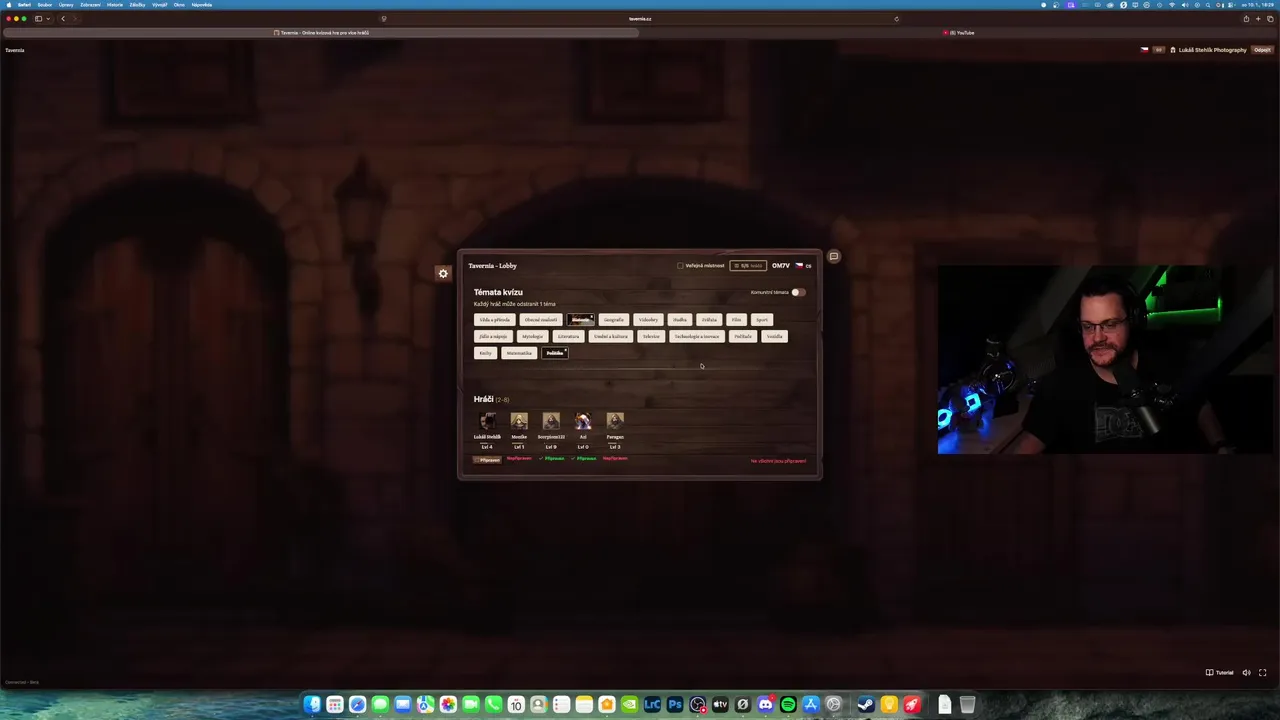Click the Tavernia logo text
This screenshot has width=1280, height=720.
pyautogui.click(x=15, y=50)
